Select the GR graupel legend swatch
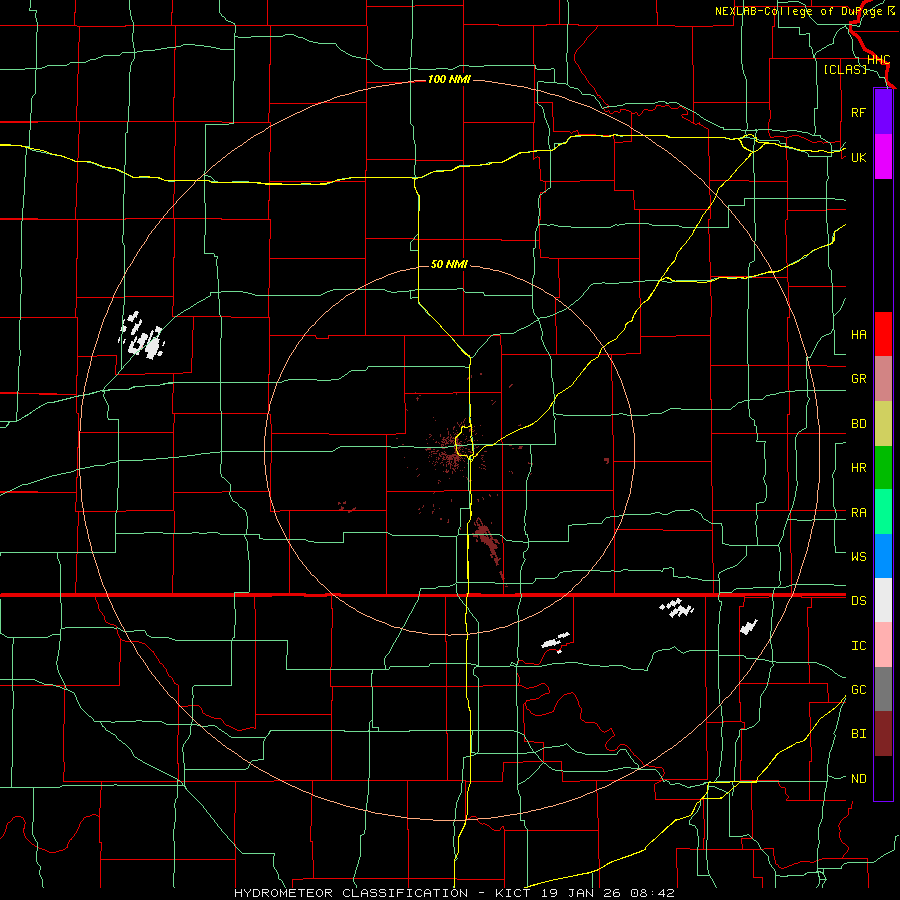Screen dimensions: 900x900 883,378
